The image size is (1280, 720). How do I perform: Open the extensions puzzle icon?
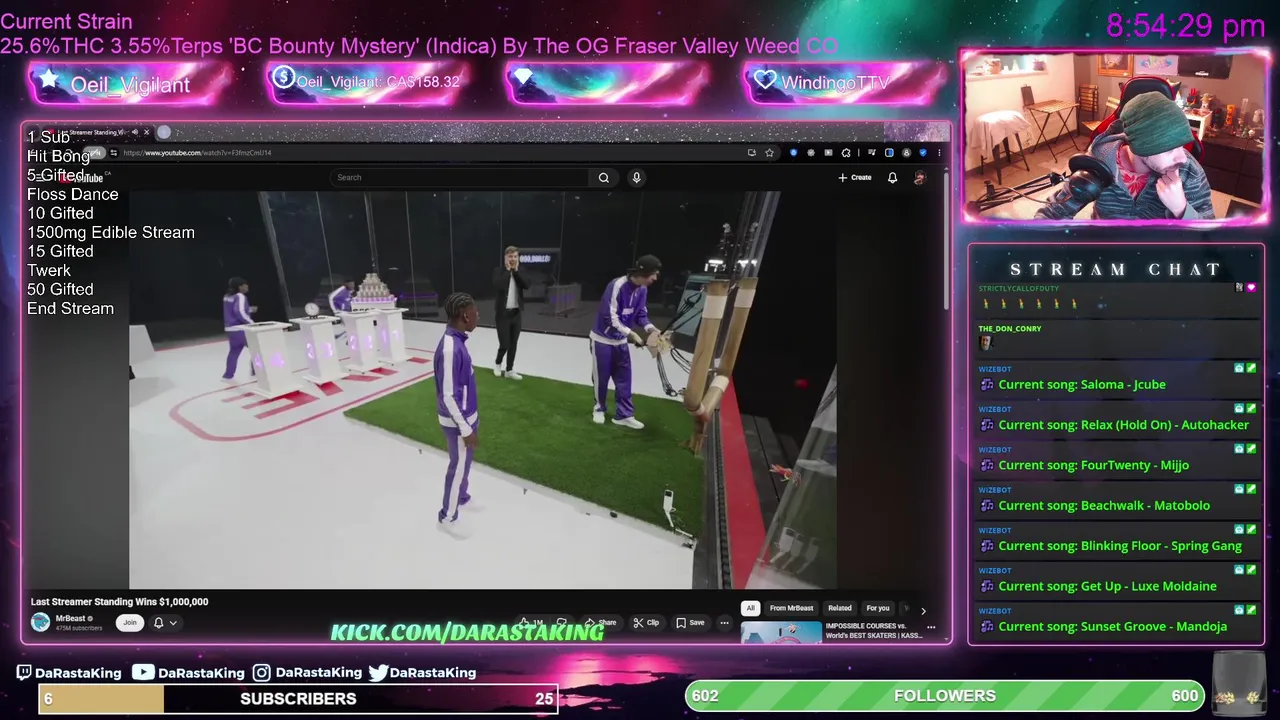846,153
